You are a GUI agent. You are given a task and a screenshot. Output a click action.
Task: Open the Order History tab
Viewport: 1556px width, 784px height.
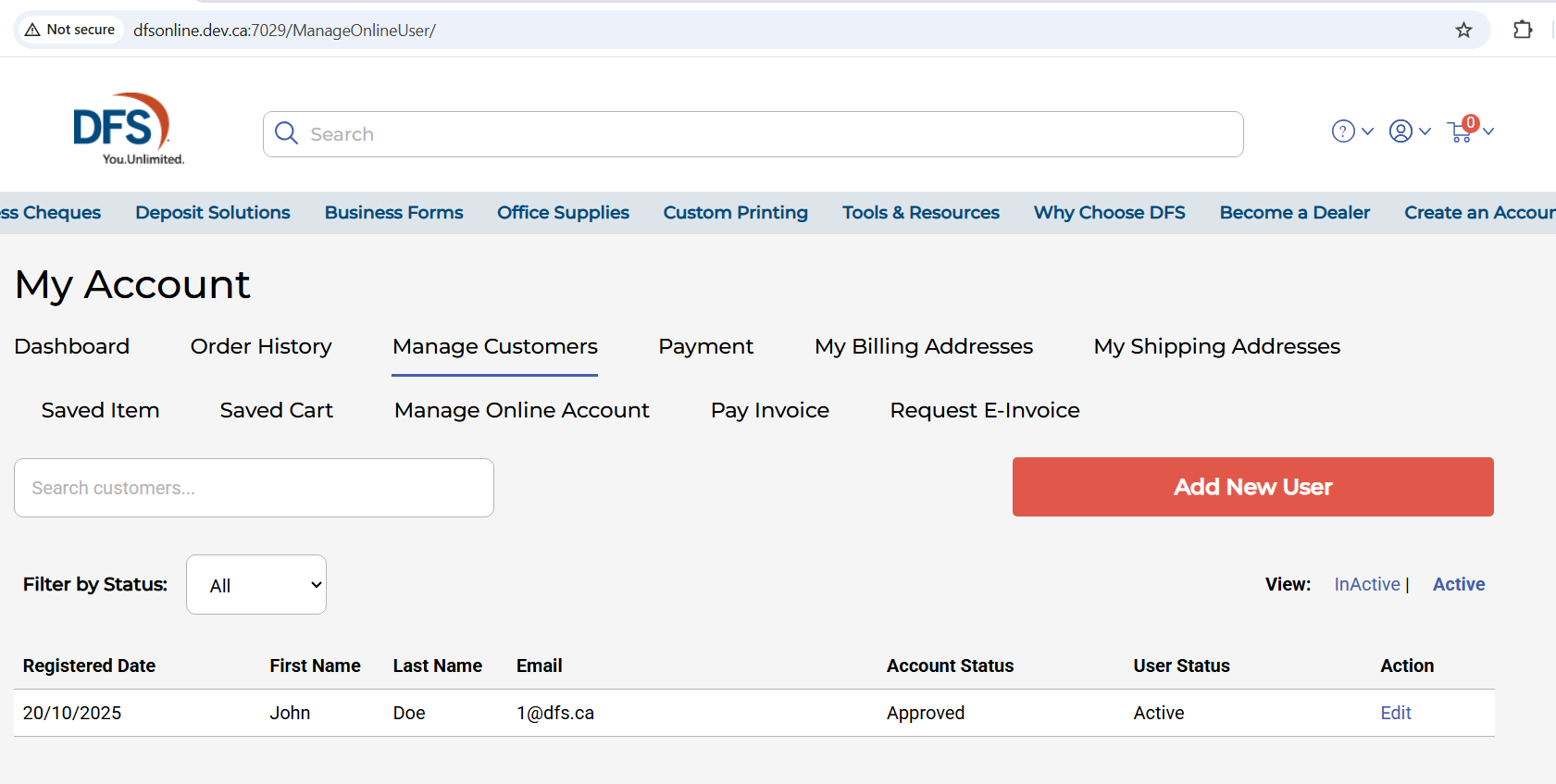[x=261, y=346]
